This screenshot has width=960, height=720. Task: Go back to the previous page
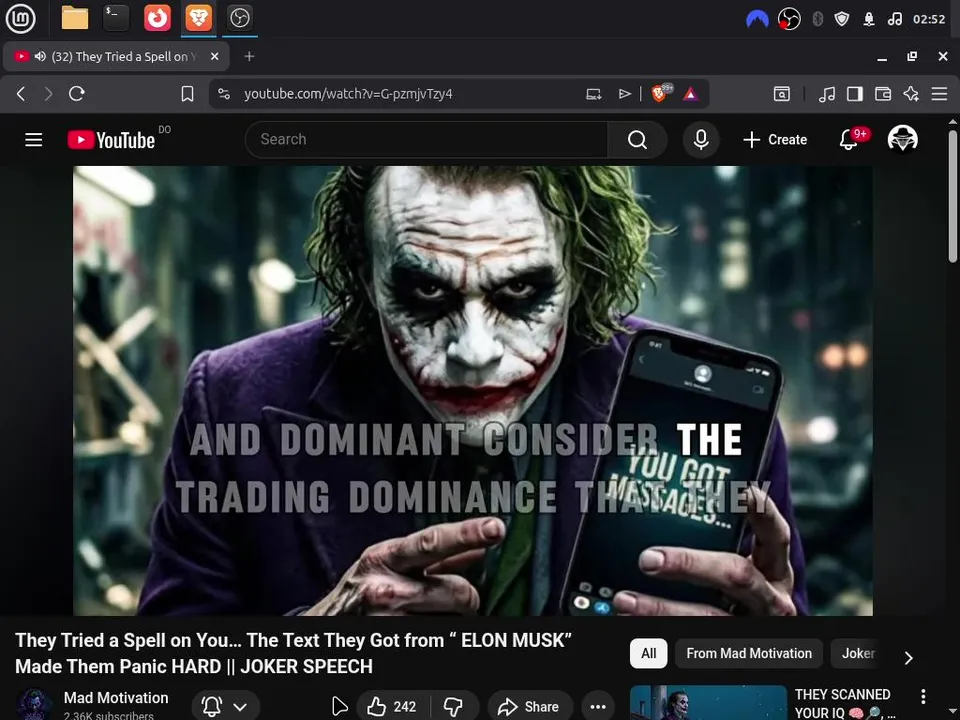click(21, 94)
